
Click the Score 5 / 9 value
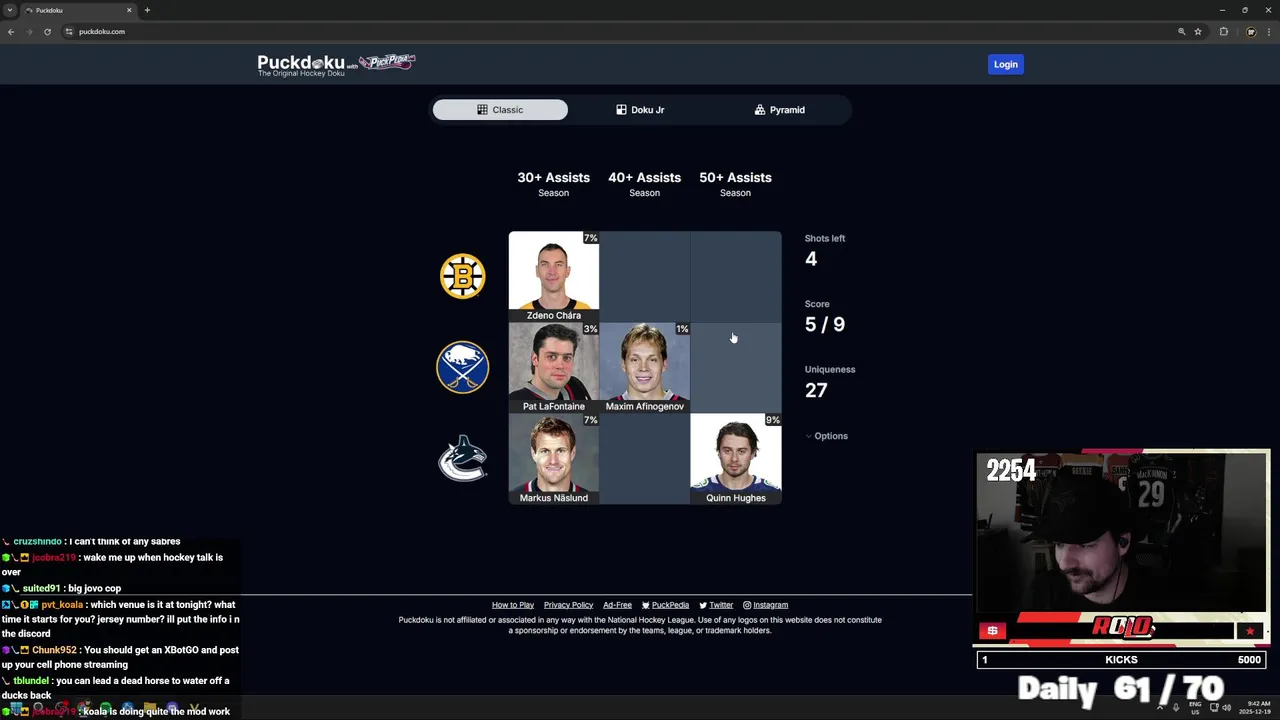click(x=825, y=324)
